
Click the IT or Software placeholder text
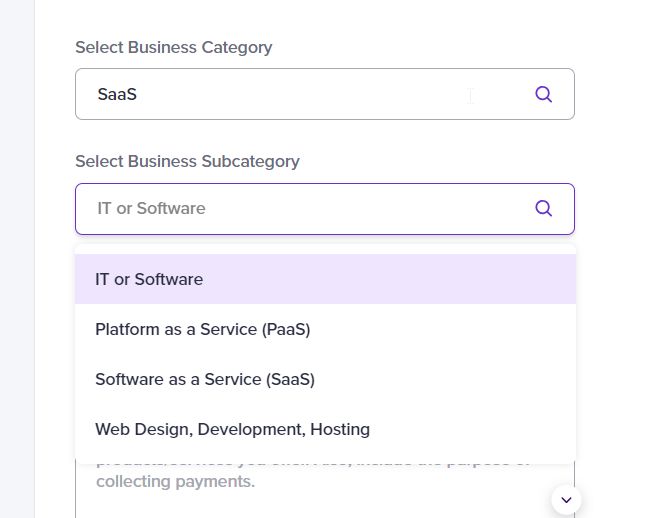(x=151, y=208)
